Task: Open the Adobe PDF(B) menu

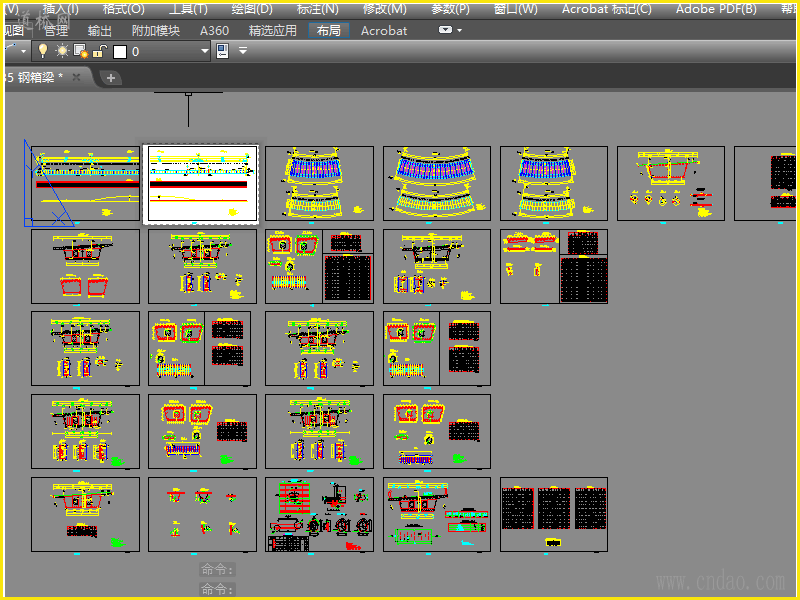Action: pyautogui.click(x=716, y=9)
